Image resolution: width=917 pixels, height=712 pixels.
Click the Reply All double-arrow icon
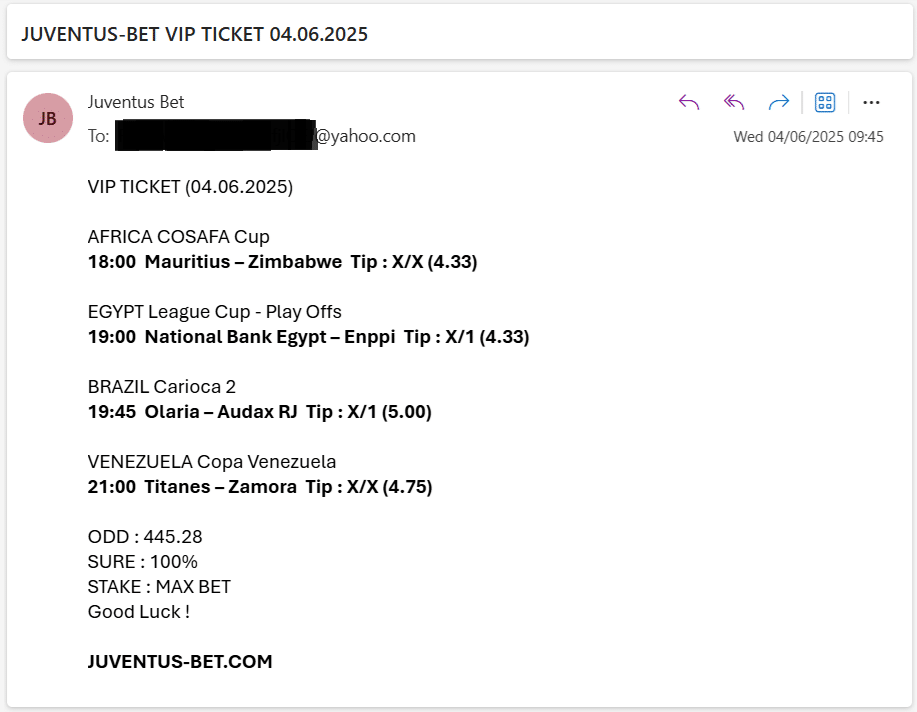tap(734, 102)
